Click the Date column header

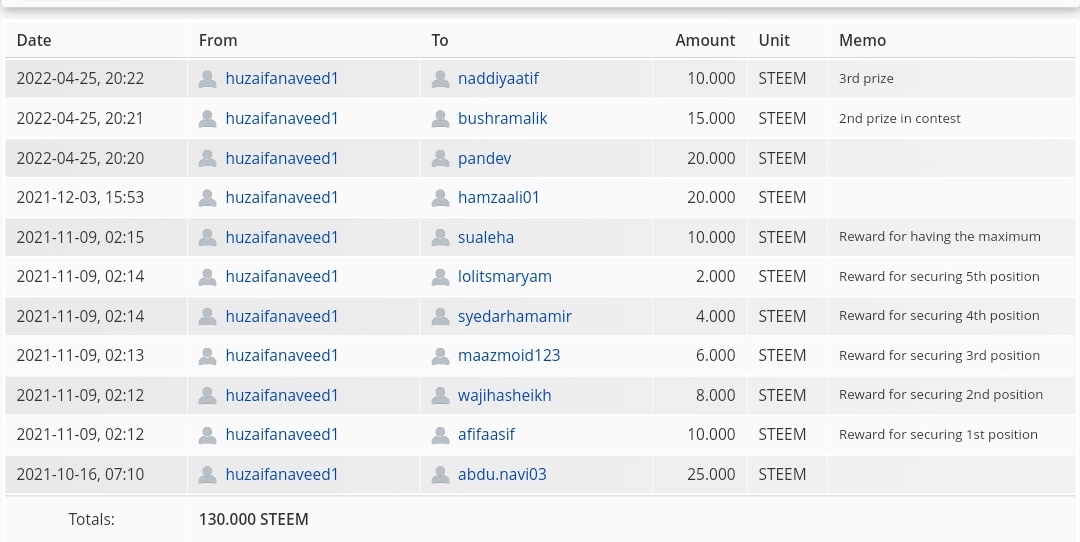[x=34, y=40]
